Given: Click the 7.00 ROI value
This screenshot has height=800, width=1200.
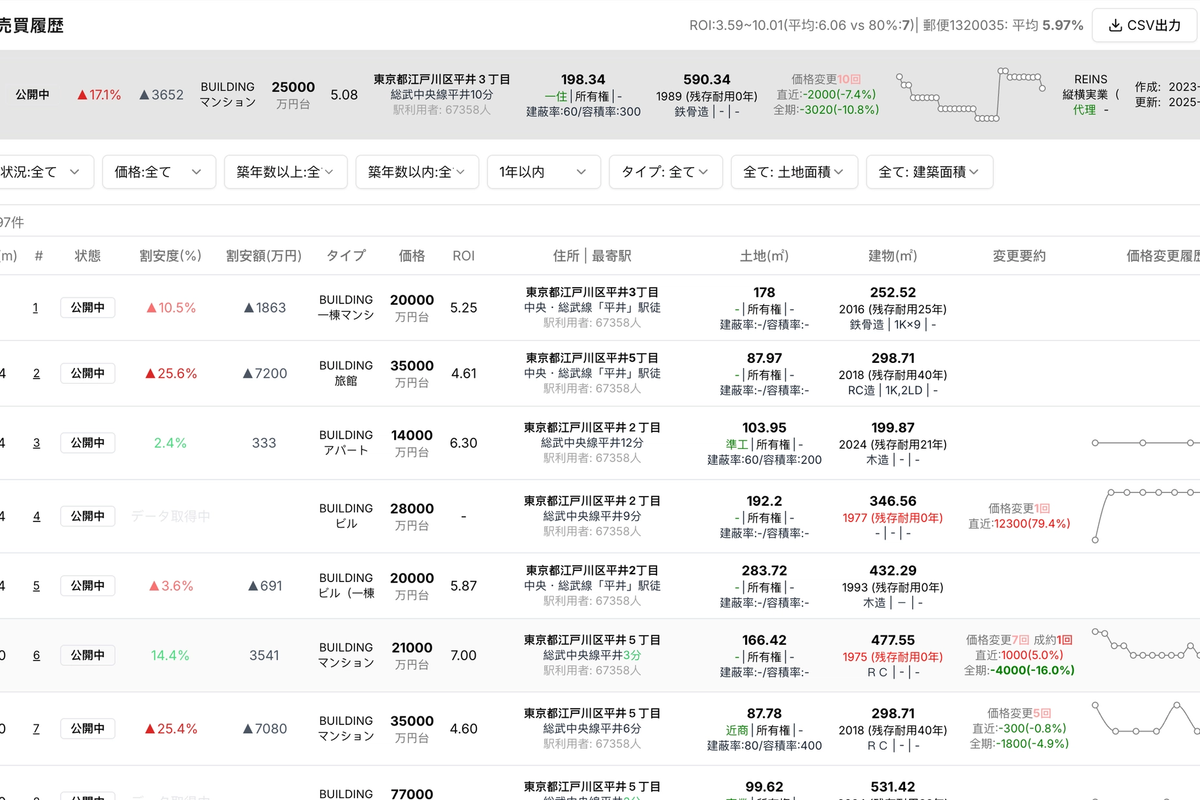Looking at the screenshot, I should (x=463, y=655).
